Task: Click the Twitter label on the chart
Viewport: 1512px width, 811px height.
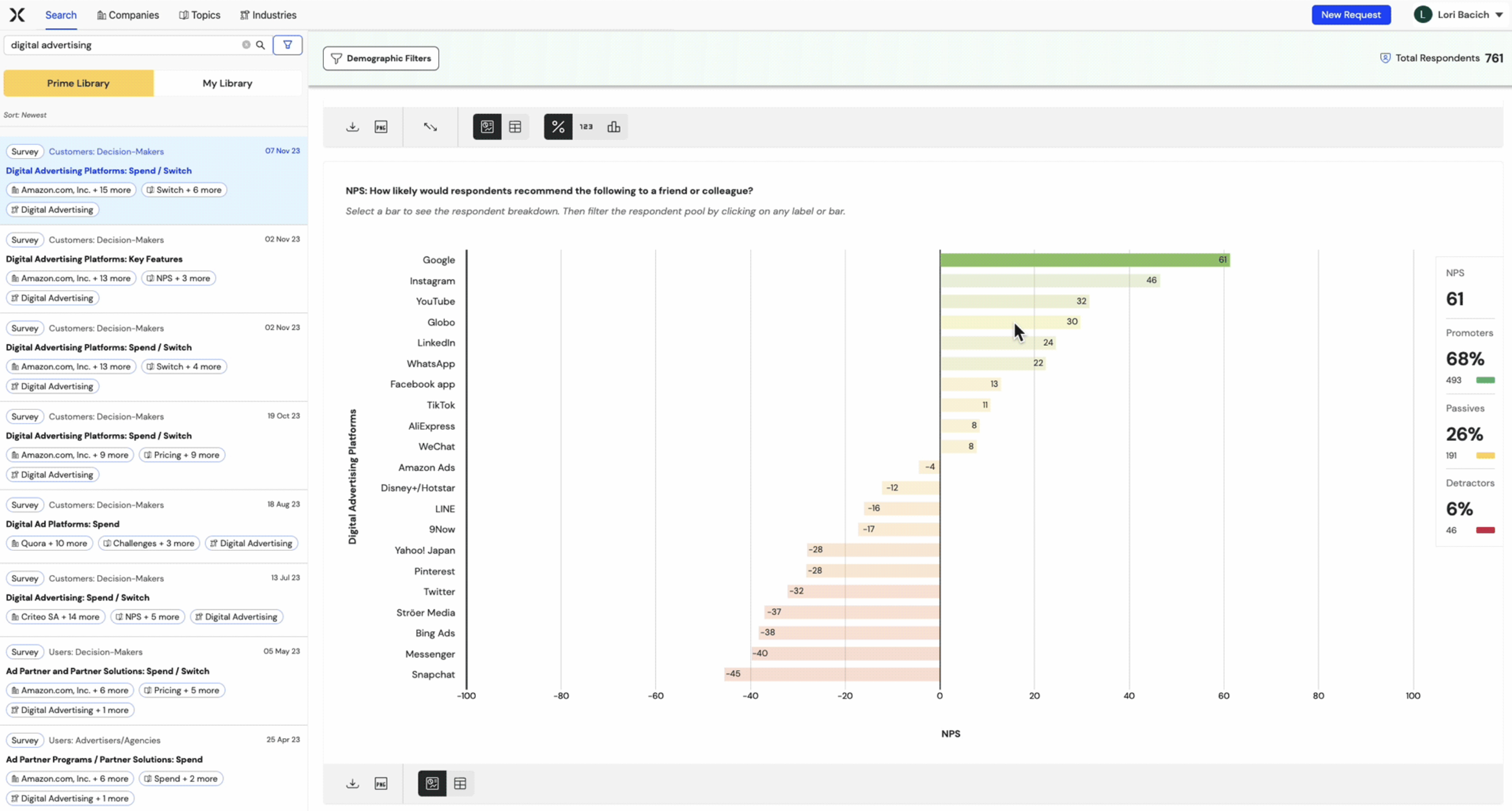Action: pos(439,592)
